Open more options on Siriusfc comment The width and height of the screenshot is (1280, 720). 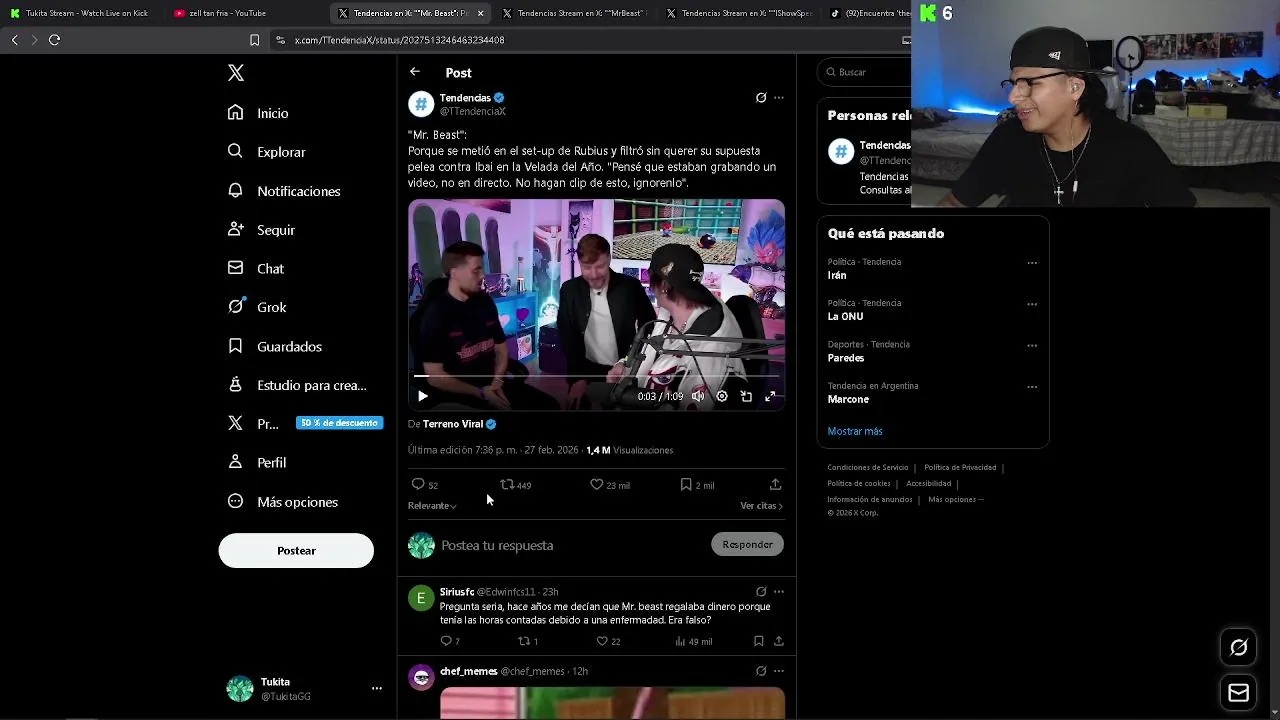click(779, 592)
